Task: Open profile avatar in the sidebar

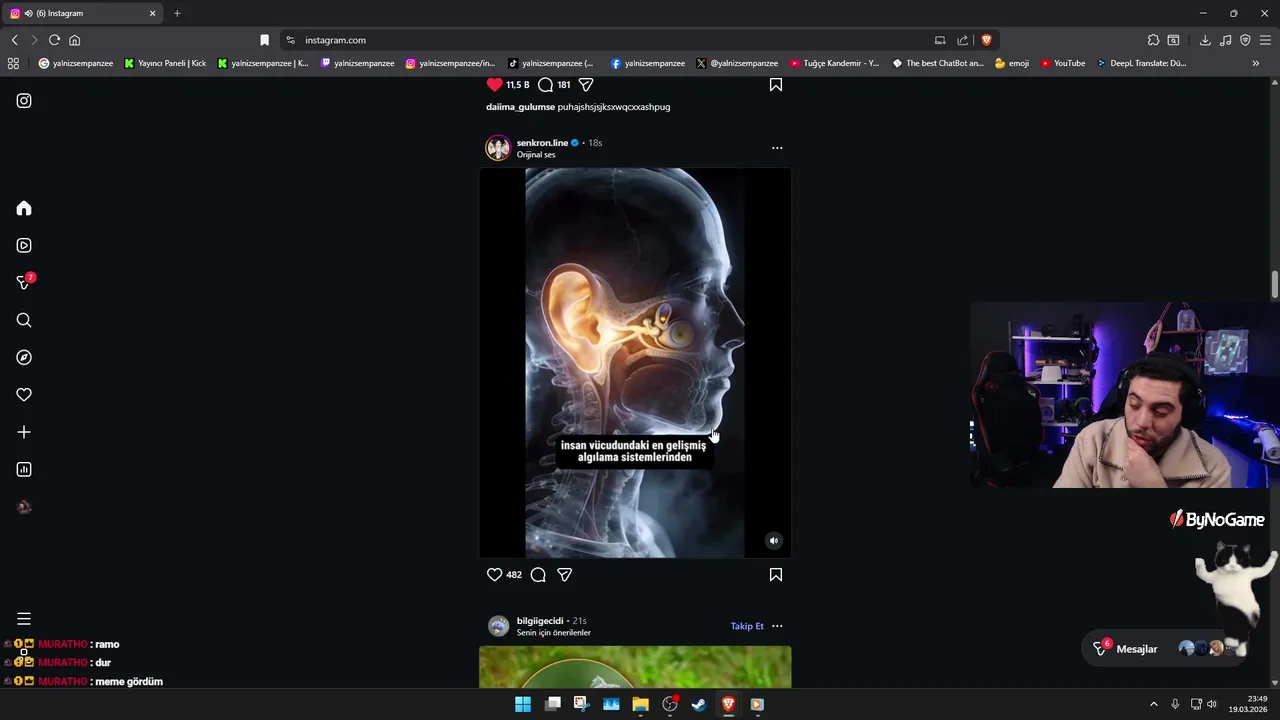Action: [x=24, y=507]
